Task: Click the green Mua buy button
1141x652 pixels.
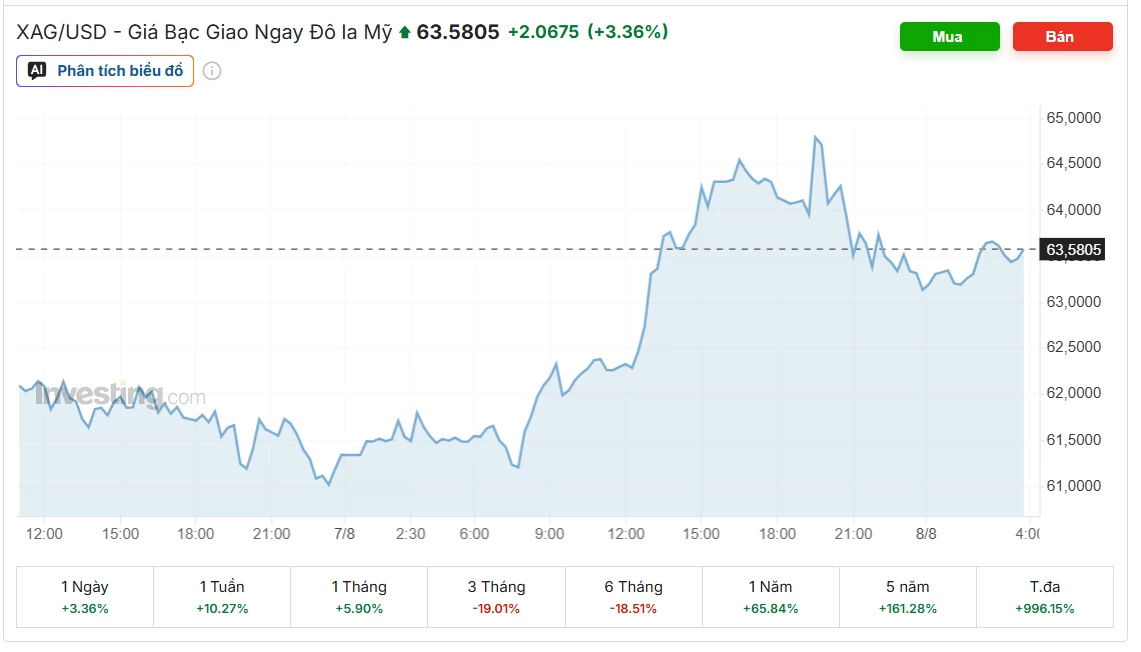Action: pos(949,36)
